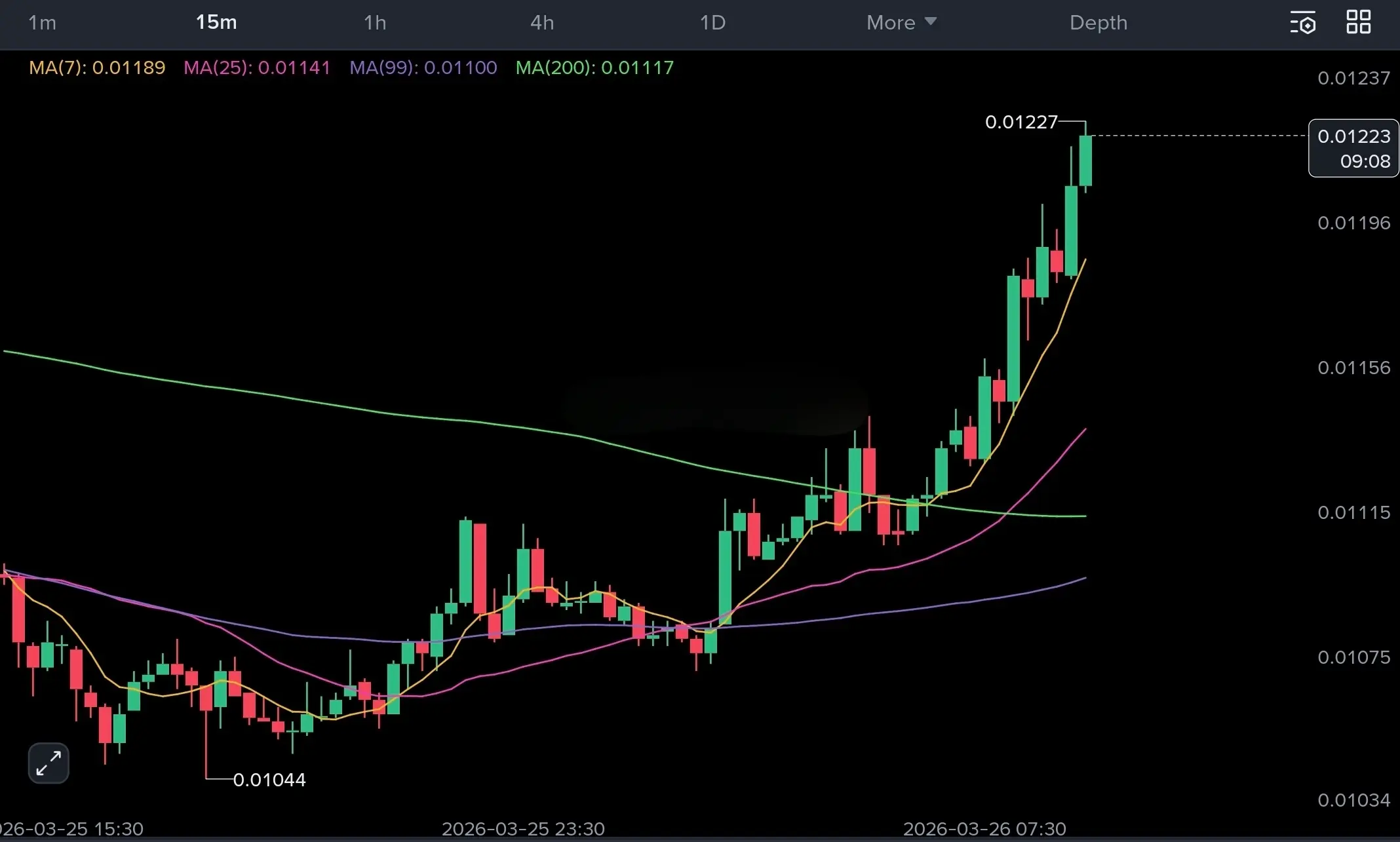Switch chart to 1h interval
Viewport: 1400px width, 842px height.
coord(375,23)
